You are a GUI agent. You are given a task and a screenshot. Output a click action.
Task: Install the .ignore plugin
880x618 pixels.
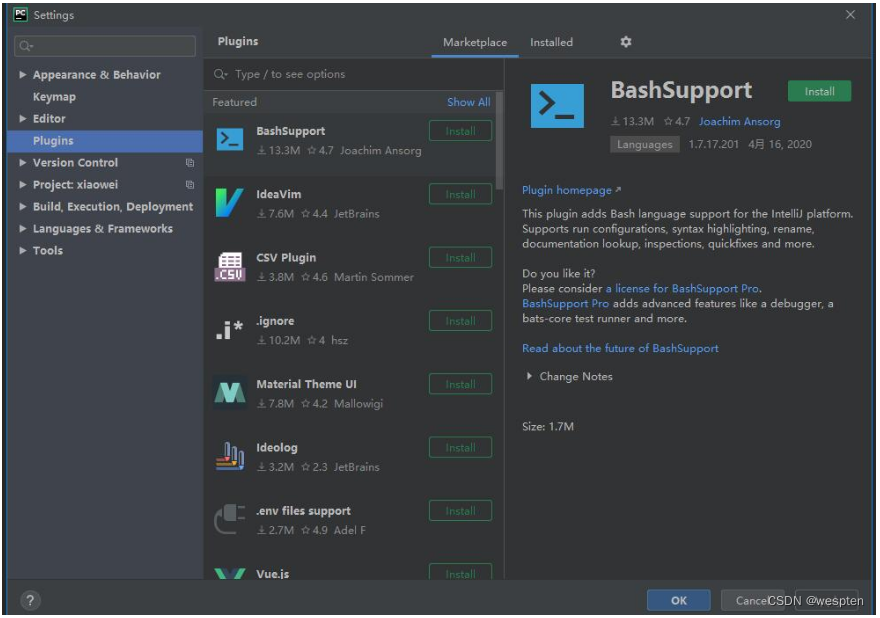coord(460,321)
